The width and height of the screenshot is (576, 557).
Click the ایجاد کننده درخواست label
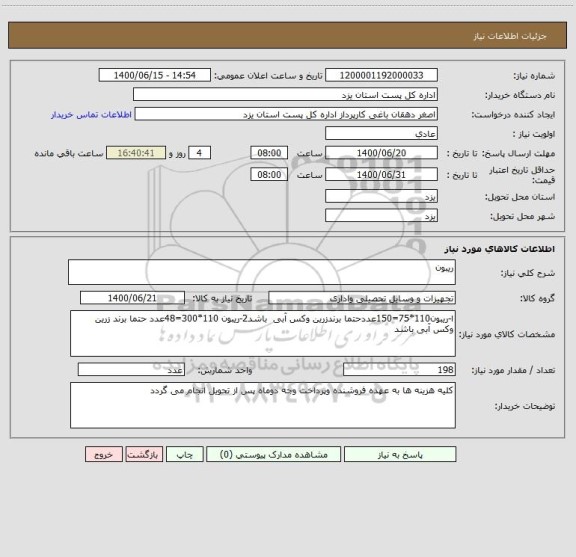(x=513, y=115)
